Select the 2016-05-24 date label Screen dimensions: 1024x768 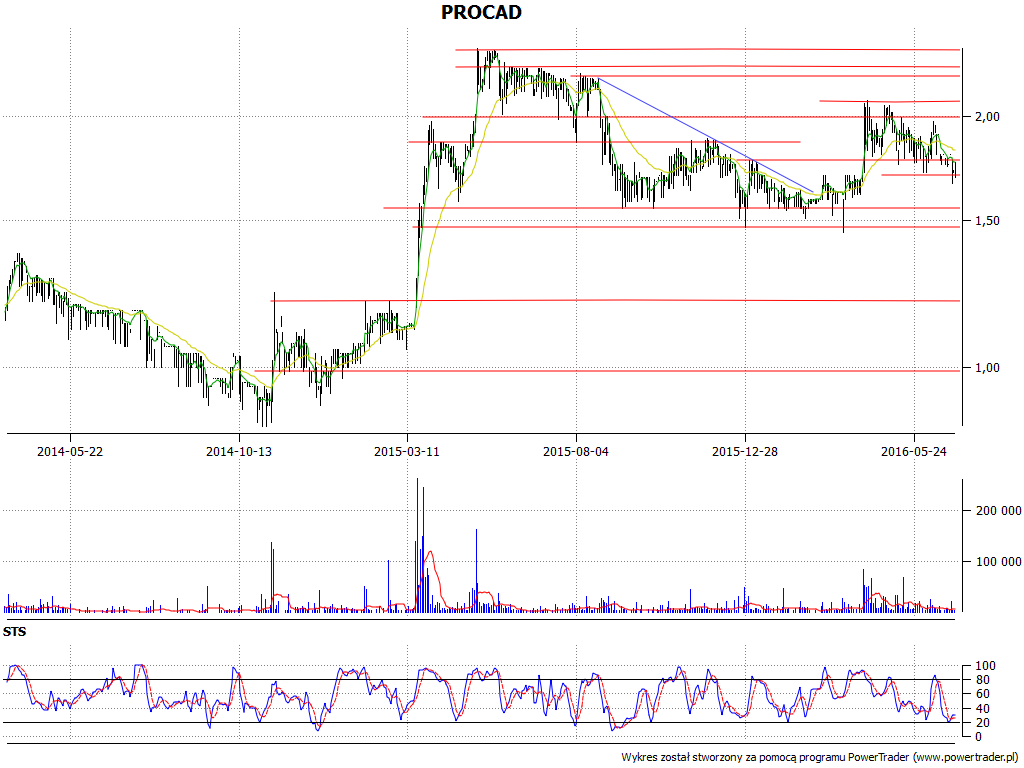tap(914, 451)
